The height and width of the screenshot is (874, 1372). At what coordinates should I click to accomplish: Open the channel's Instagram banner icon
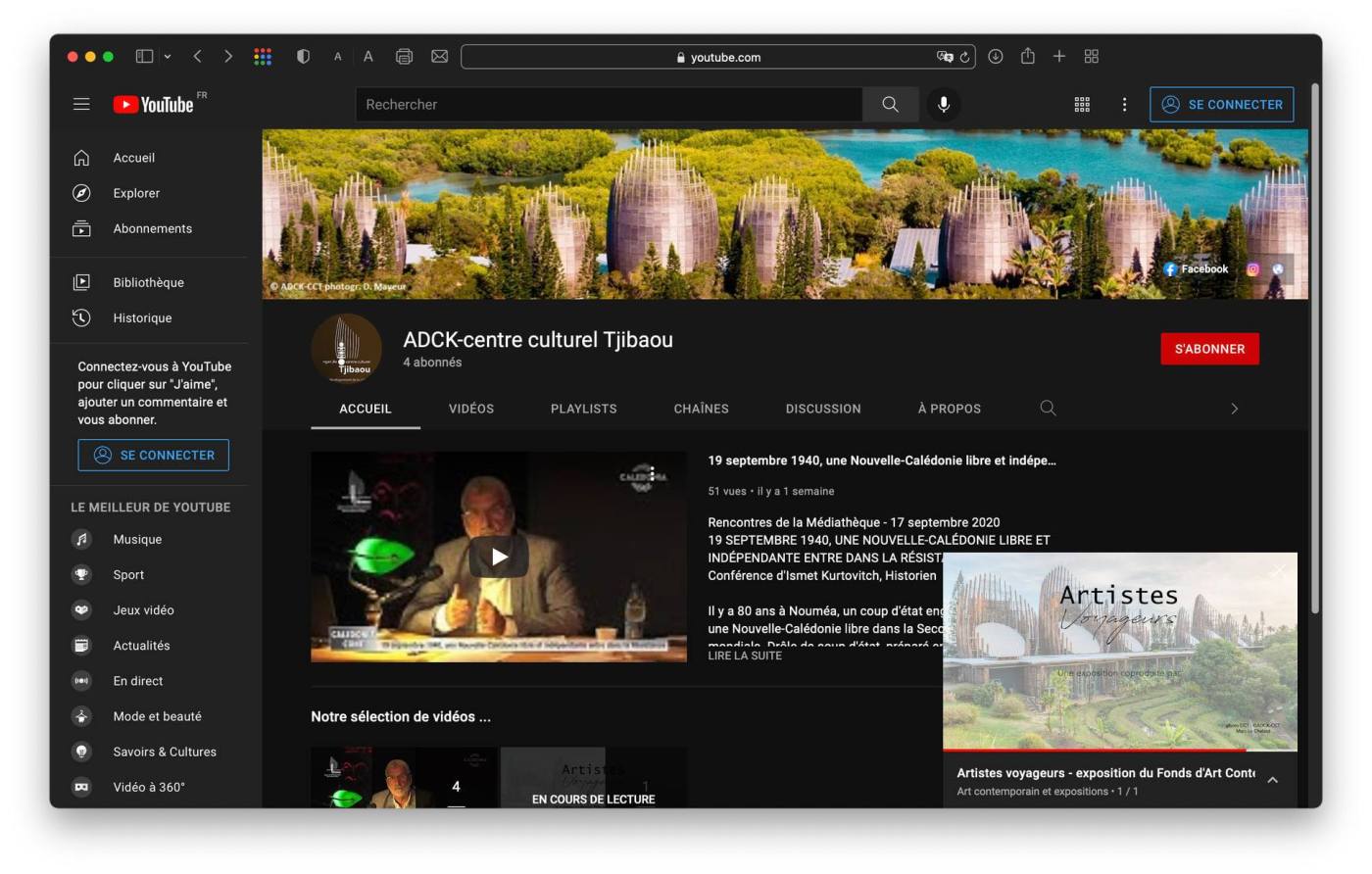tap(1252, 268)
